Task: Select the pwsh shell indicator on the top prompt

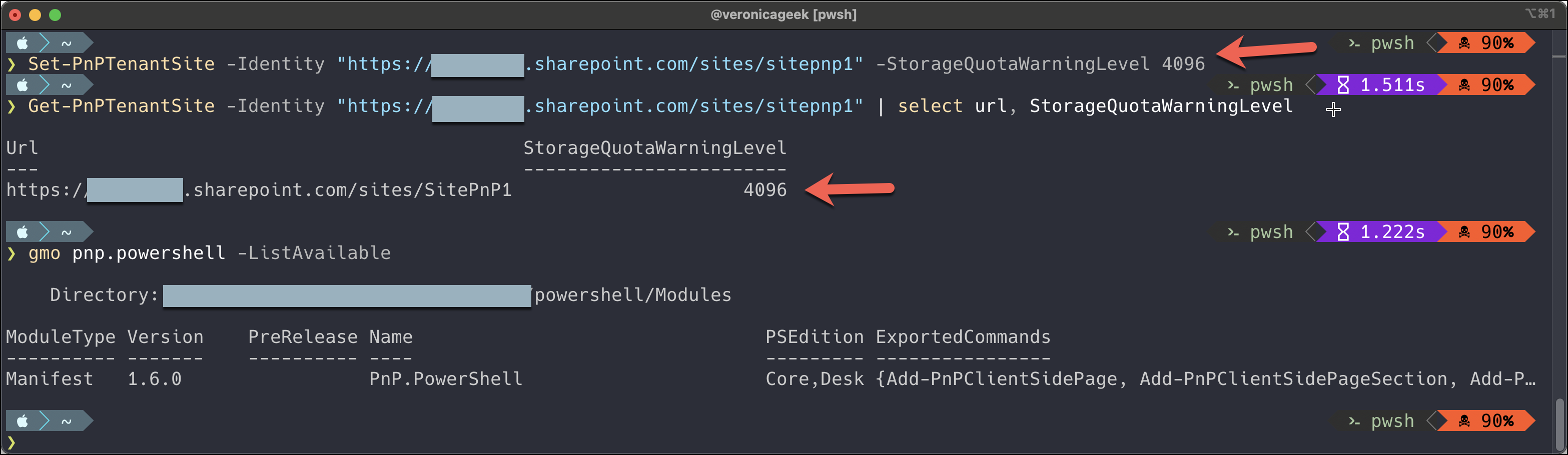Action: coord(1391,42)
